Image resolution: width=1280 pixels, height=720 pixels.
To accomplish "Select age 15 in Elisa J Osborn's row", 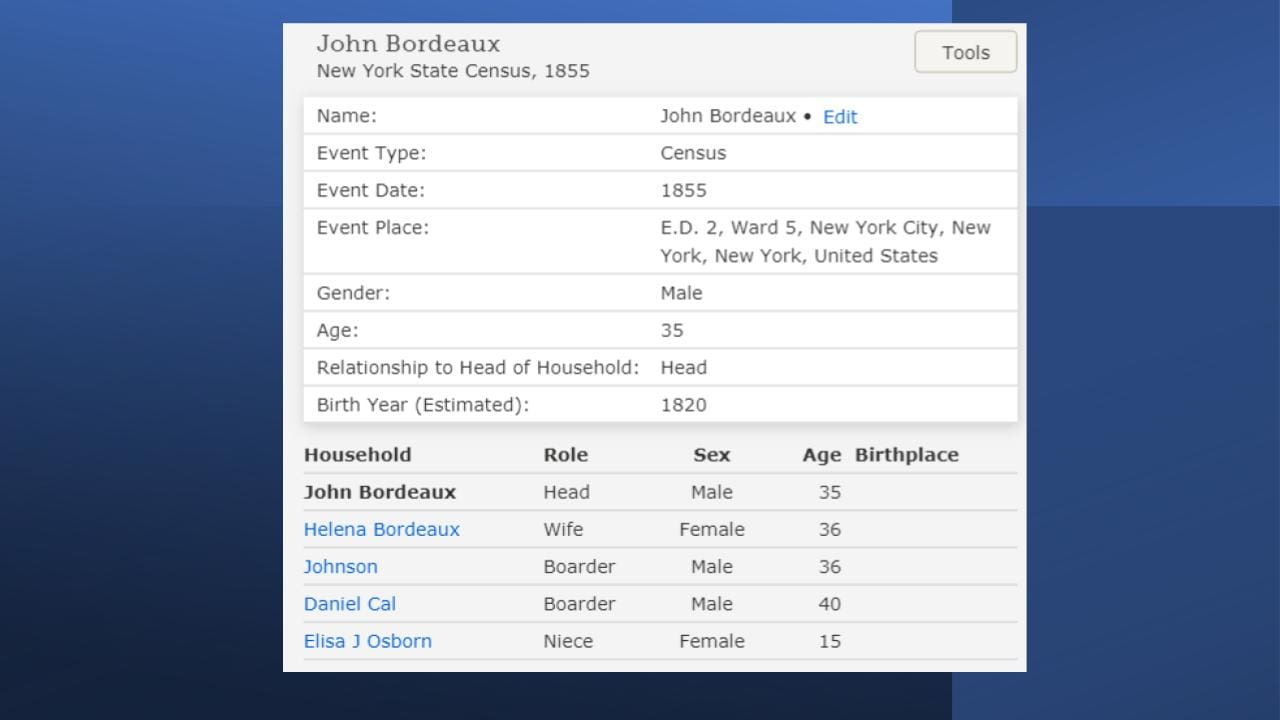I will pyautogui.click(x=830, y=641).
